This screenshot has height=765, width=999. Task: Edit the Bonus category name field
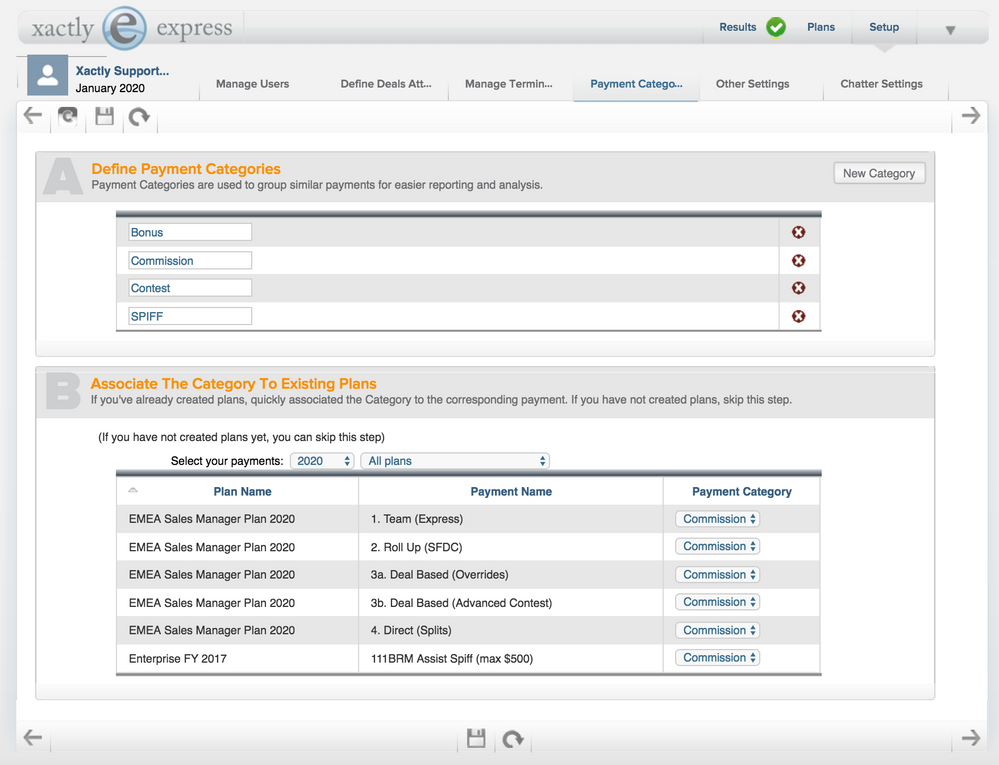tap(190, 232)
